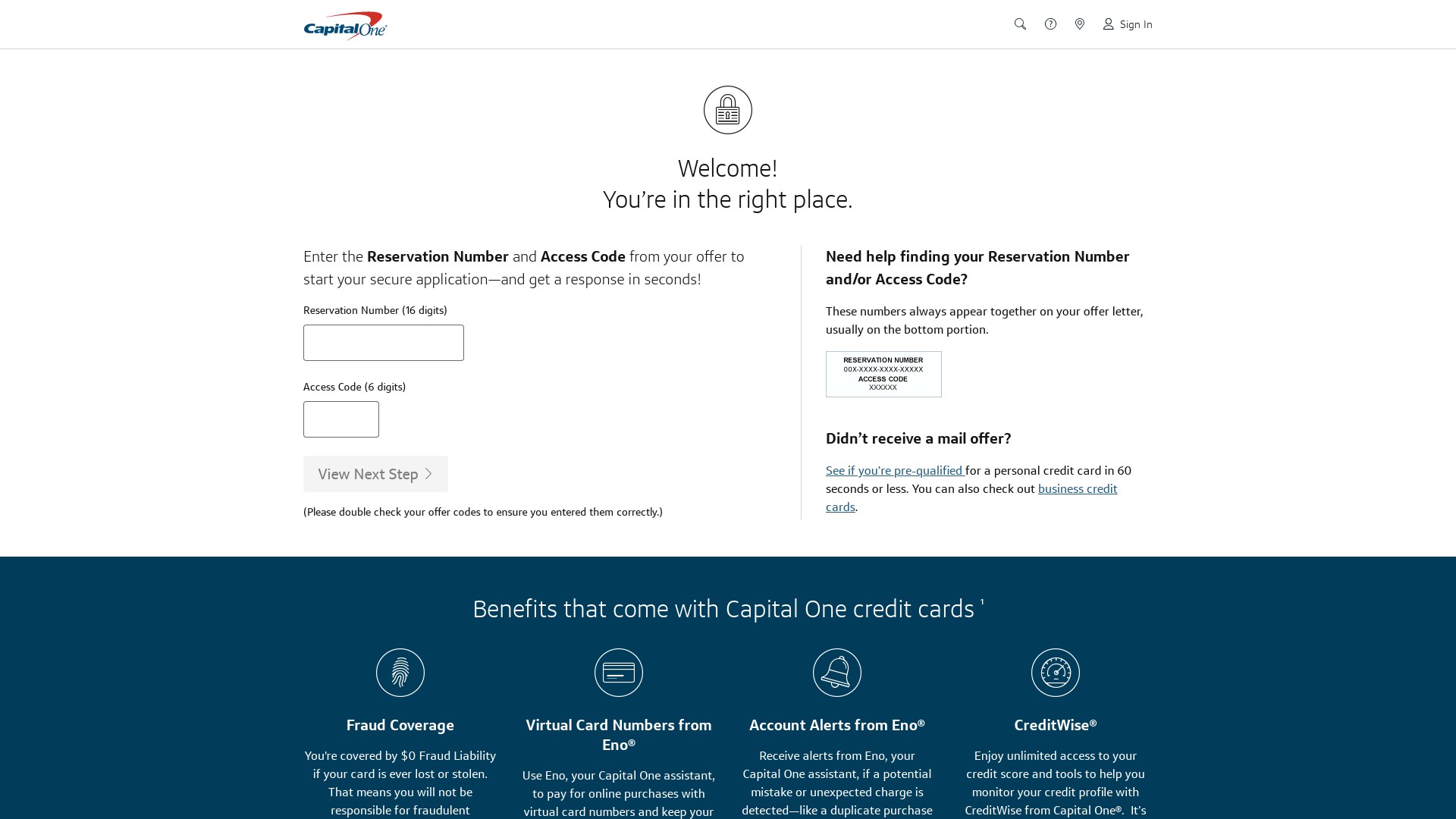Click the account alerts bell icon

point(836,672)
